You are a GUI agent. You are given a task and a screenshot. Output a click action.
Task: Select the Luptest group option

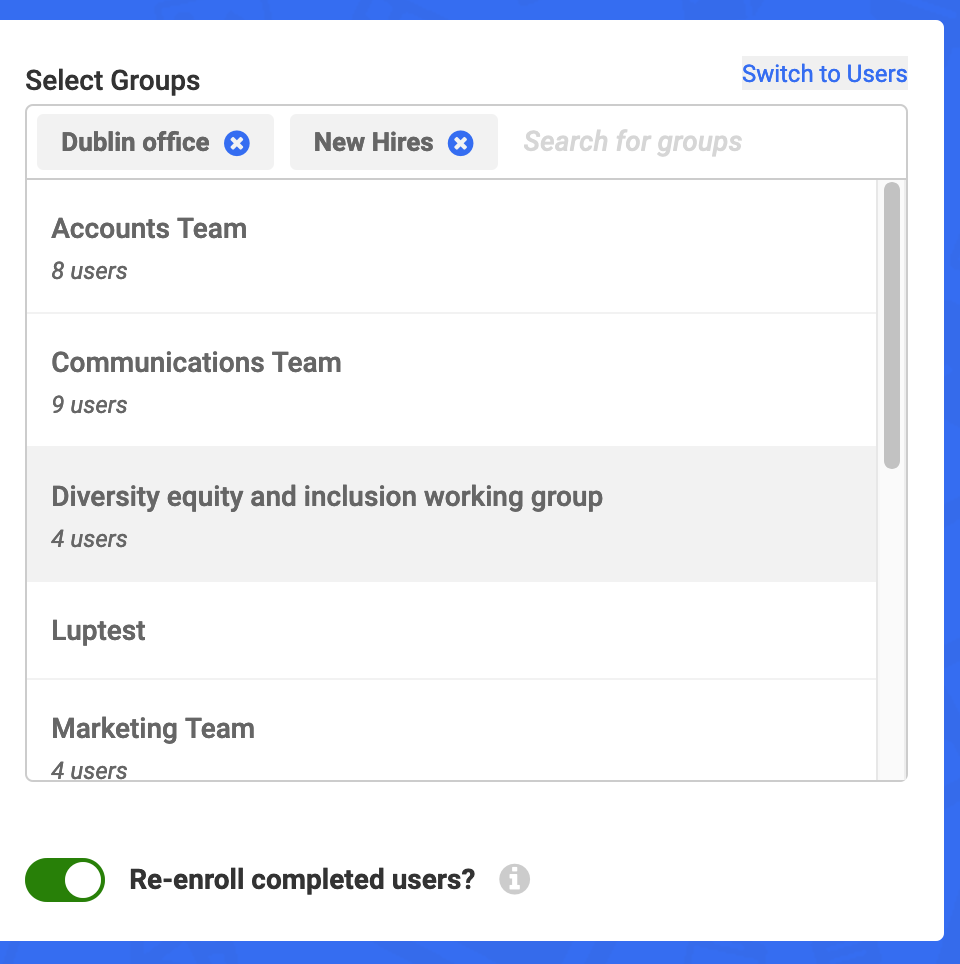(451, 630)
